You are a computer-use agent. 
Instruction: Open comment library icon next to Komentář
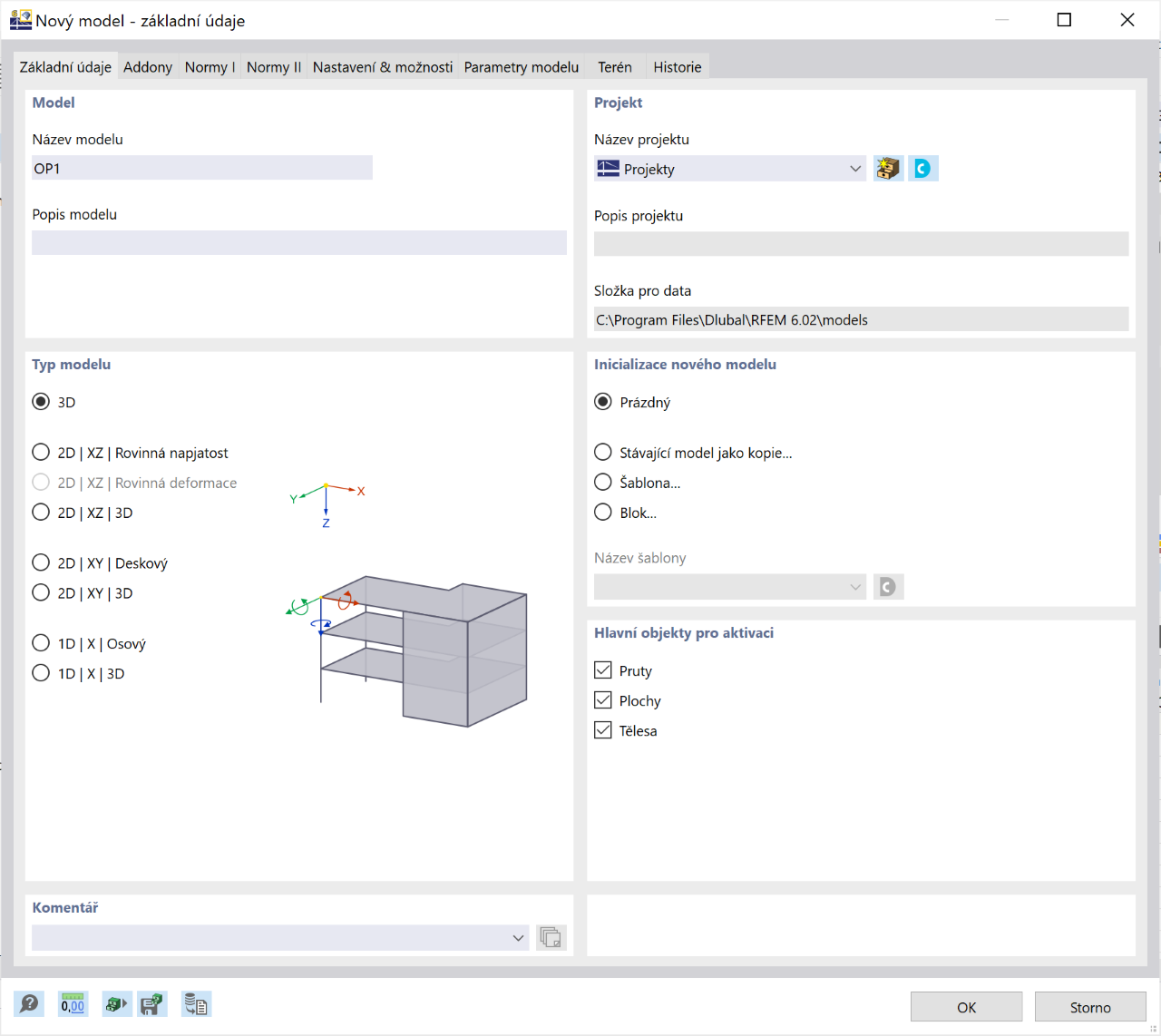pyautogui.click(x=551, y=937)
